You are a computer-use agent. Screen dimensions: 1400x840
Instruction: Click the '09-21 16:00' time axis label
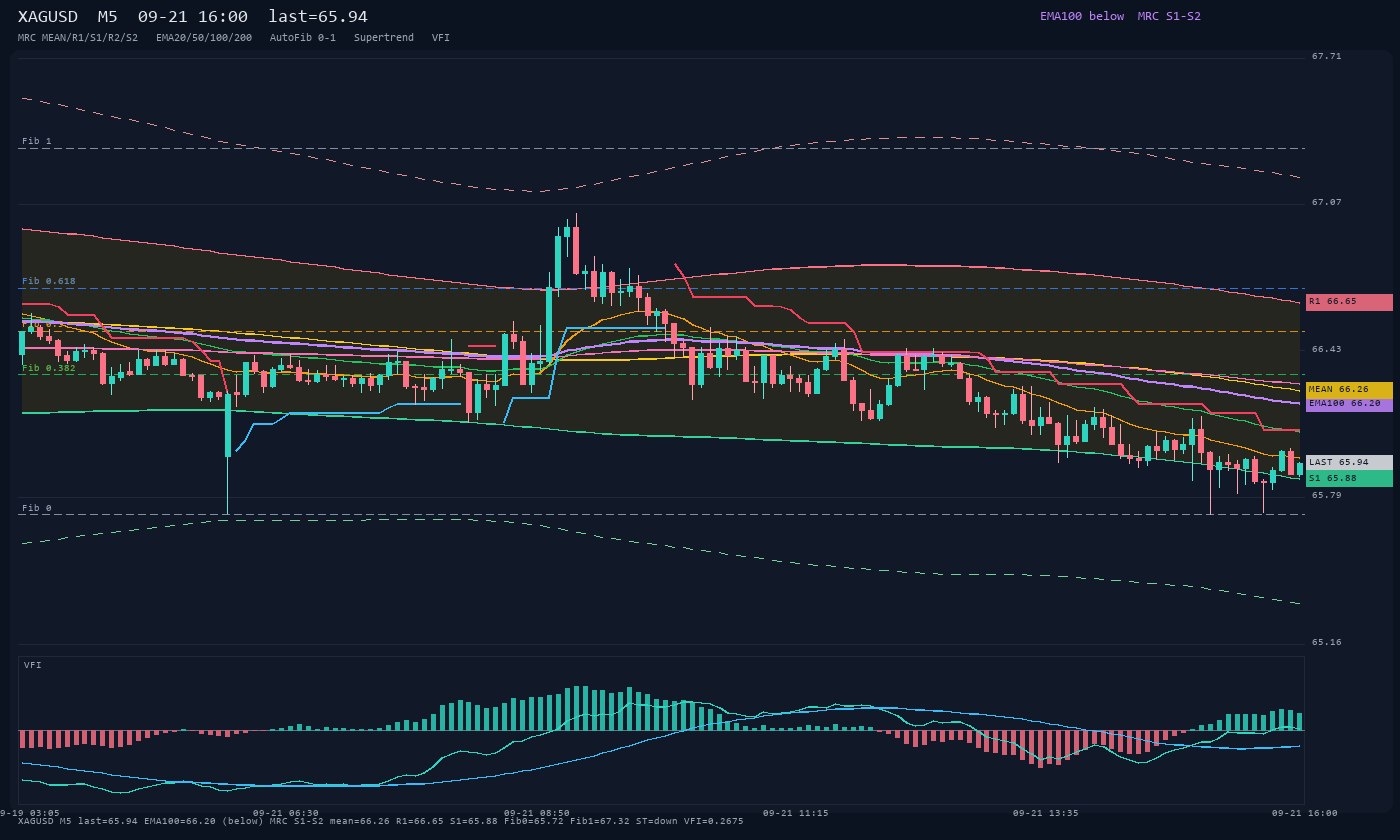1304,813
